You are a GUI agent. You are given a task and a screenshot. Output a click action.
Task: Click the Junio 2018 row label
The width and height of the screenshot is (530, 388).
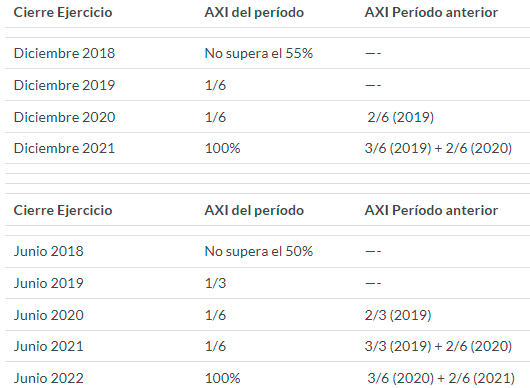[x=49, y=251]
